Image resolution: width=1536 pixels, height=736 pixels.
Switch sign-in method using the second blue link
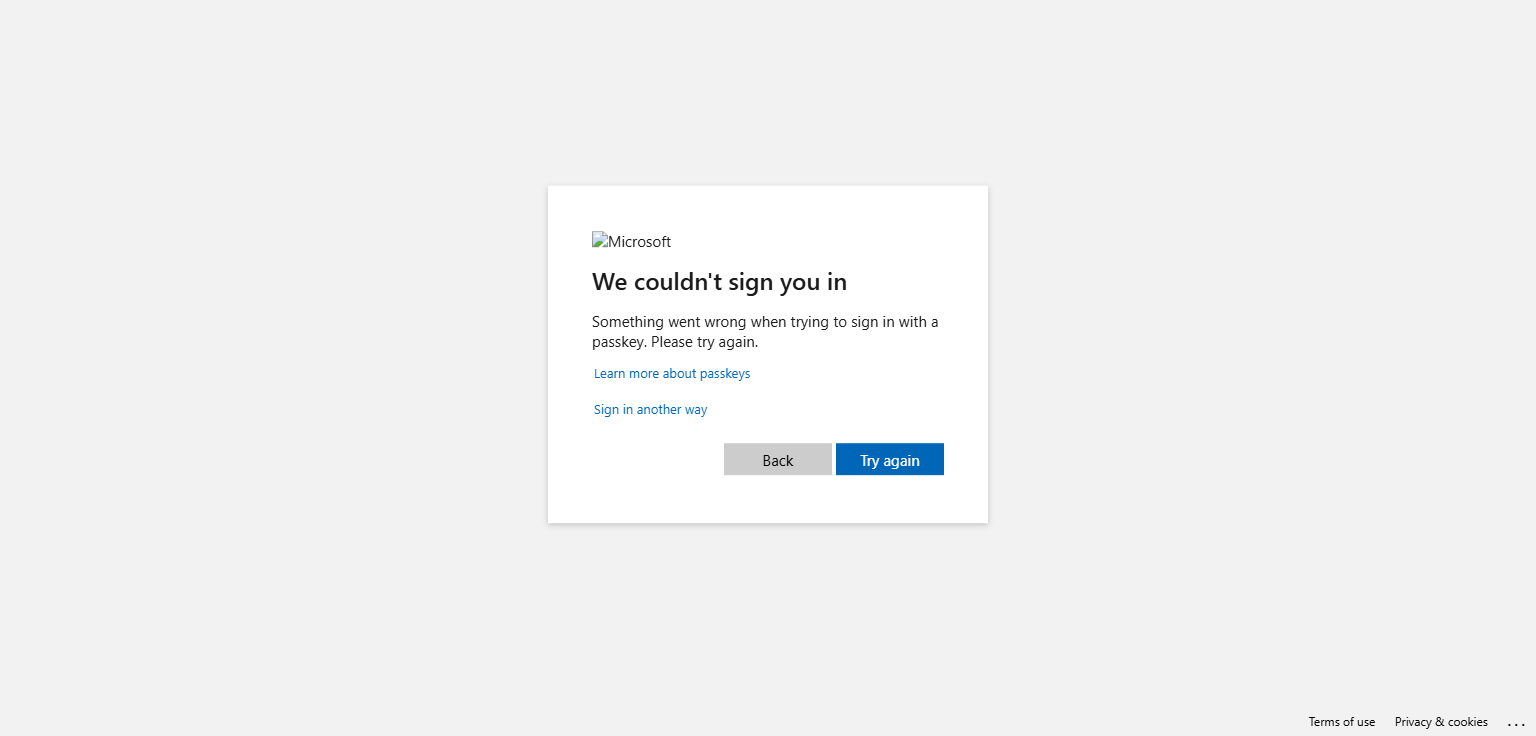click(x=651, y=409)
